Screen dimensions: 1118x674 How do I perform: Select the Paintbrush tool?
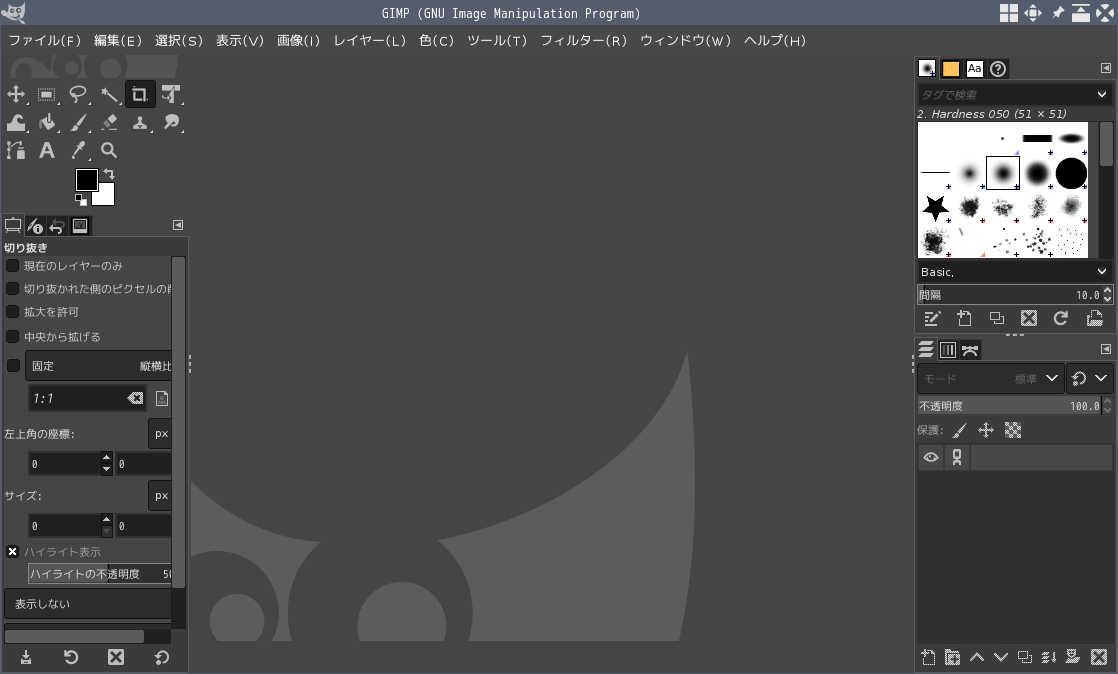pos(78,123)
